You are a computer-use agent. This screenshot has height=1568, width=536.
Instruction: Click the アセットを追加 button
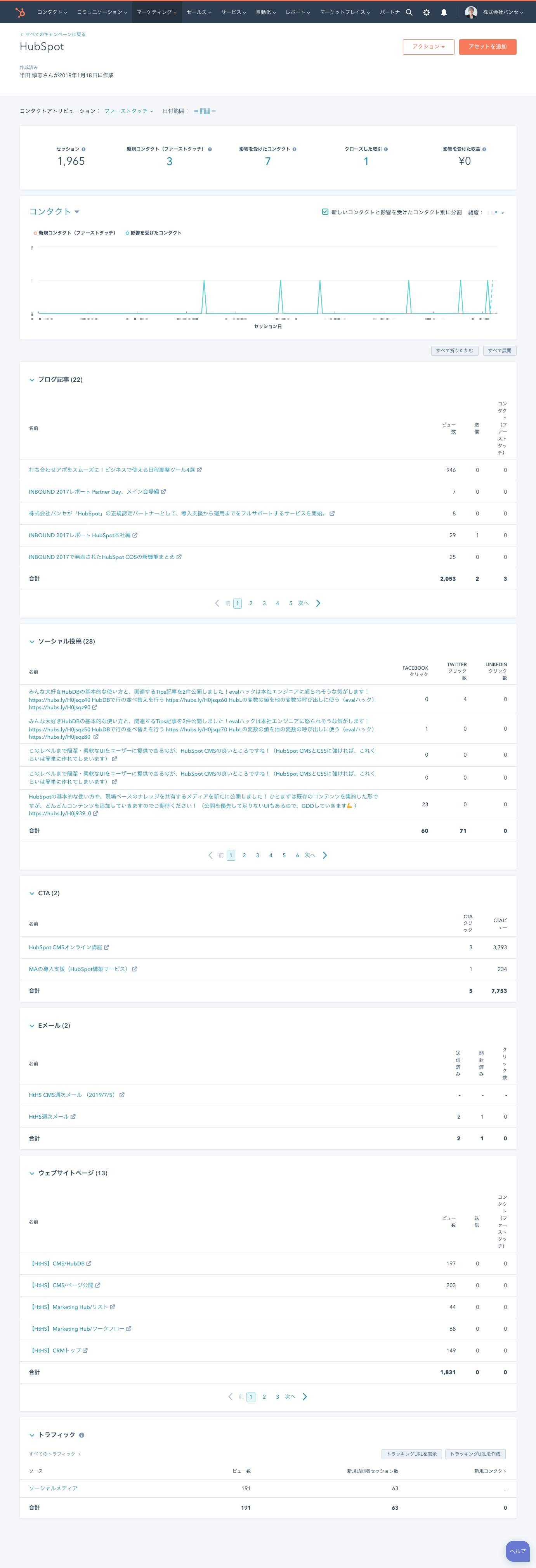pyautogui.click(x=487, y=47)
